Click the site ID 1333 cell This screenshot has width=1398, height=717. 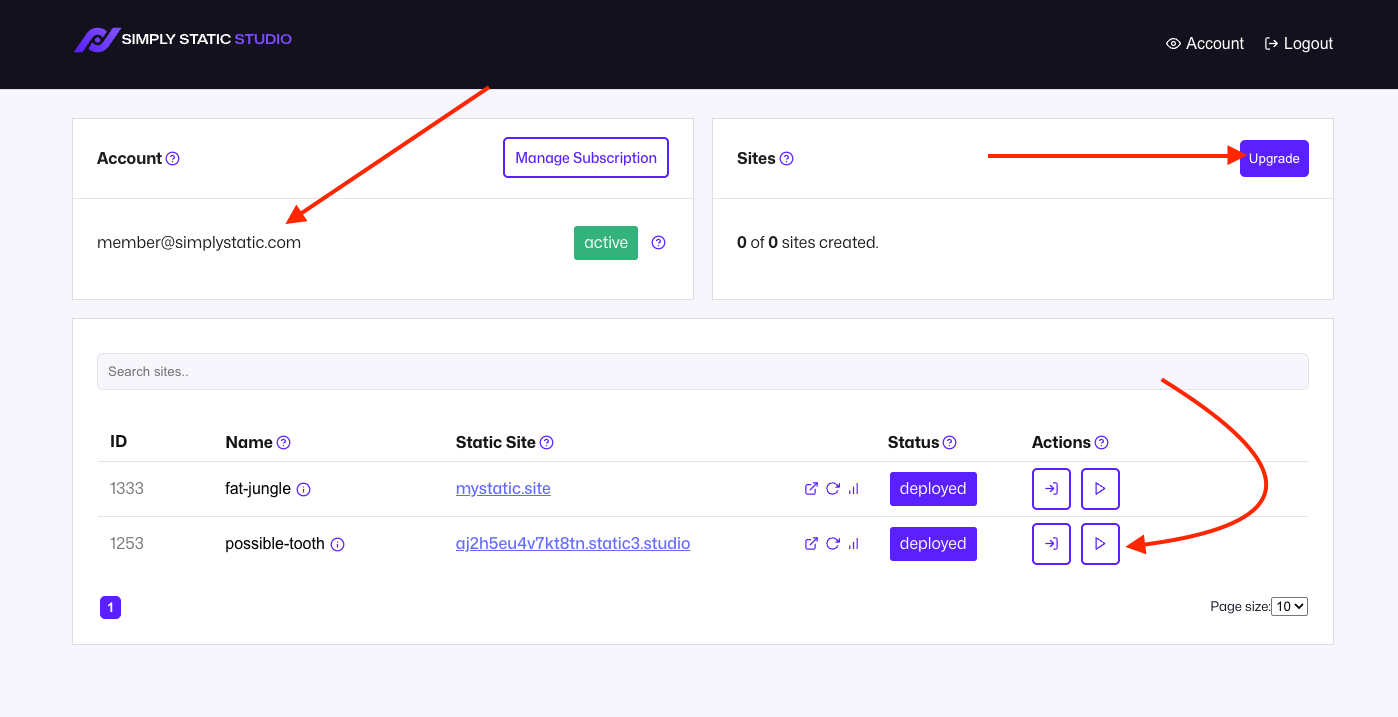tap(127, 489)
